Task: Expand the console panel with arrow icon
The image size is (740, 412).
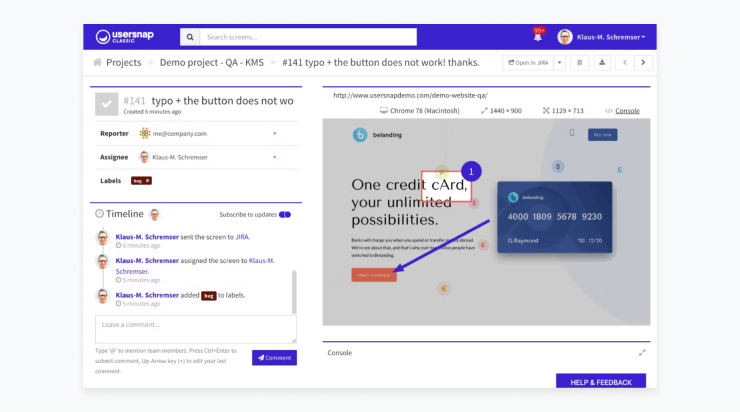Action: 643,352
